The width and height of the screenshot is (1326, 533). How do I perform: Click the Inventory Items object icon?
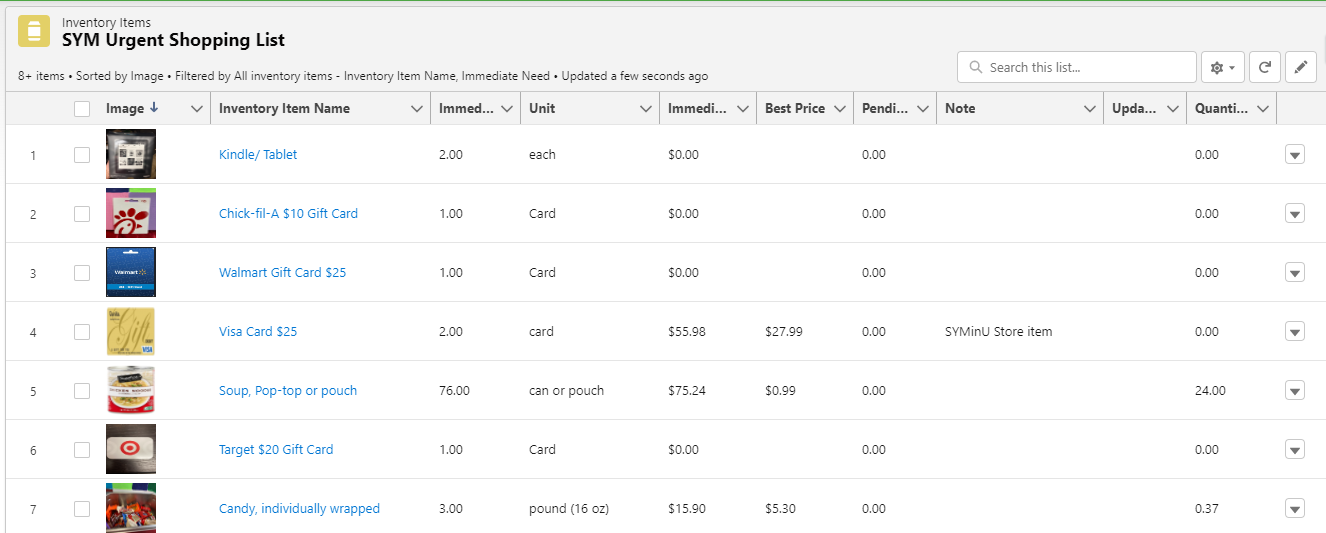34,31
